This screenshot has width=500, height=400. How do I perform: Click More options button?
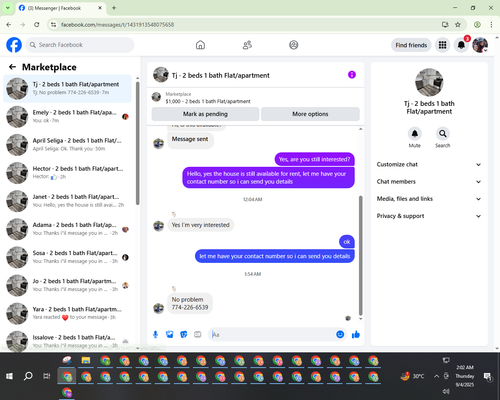point(310,114)
